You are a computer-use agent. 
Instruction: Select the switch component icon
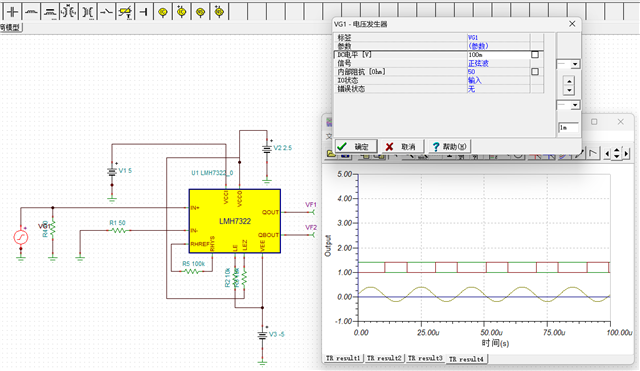[106, 12]
